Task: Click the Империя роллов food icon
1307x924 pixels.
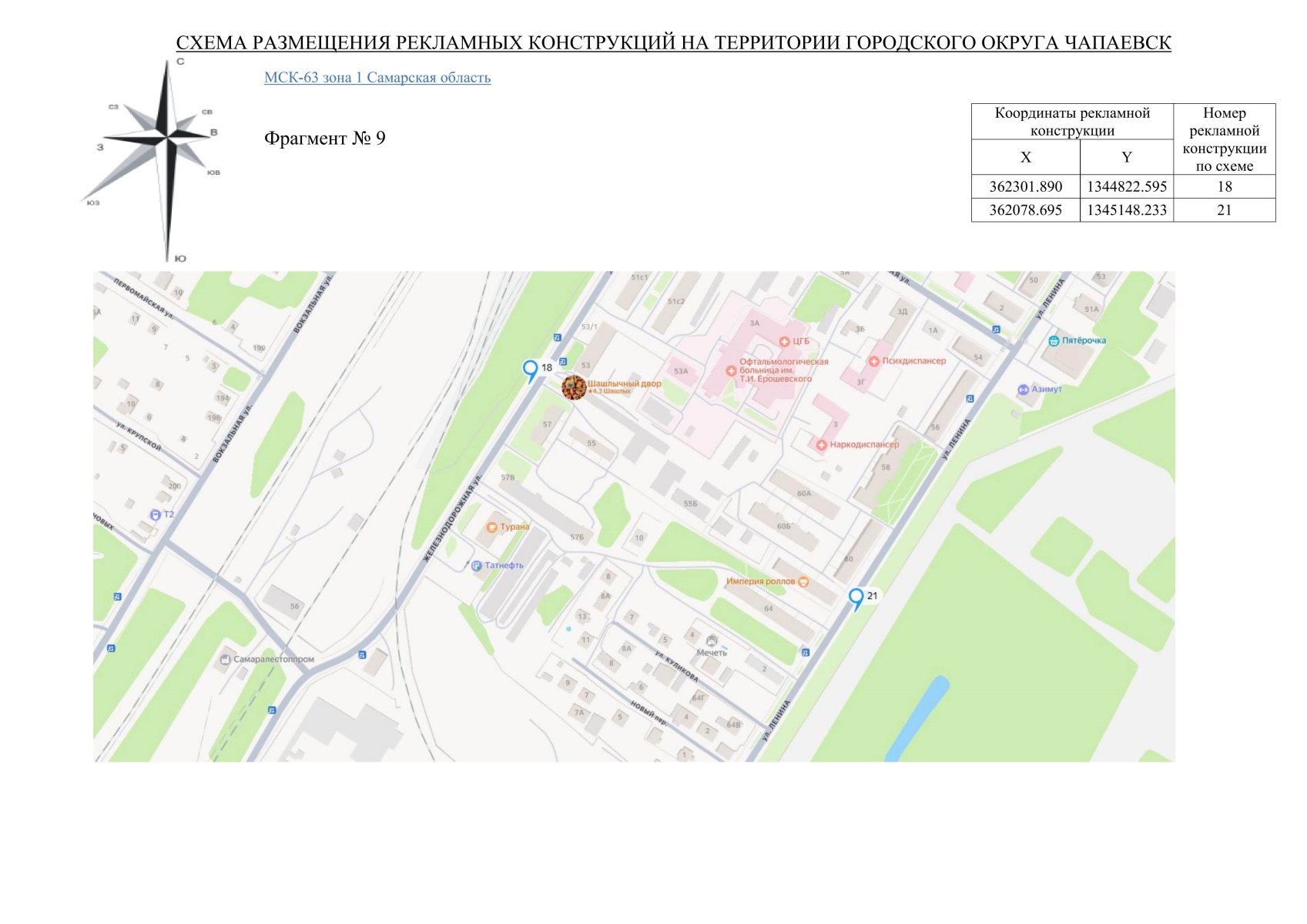Action: (x=803, y=581)
